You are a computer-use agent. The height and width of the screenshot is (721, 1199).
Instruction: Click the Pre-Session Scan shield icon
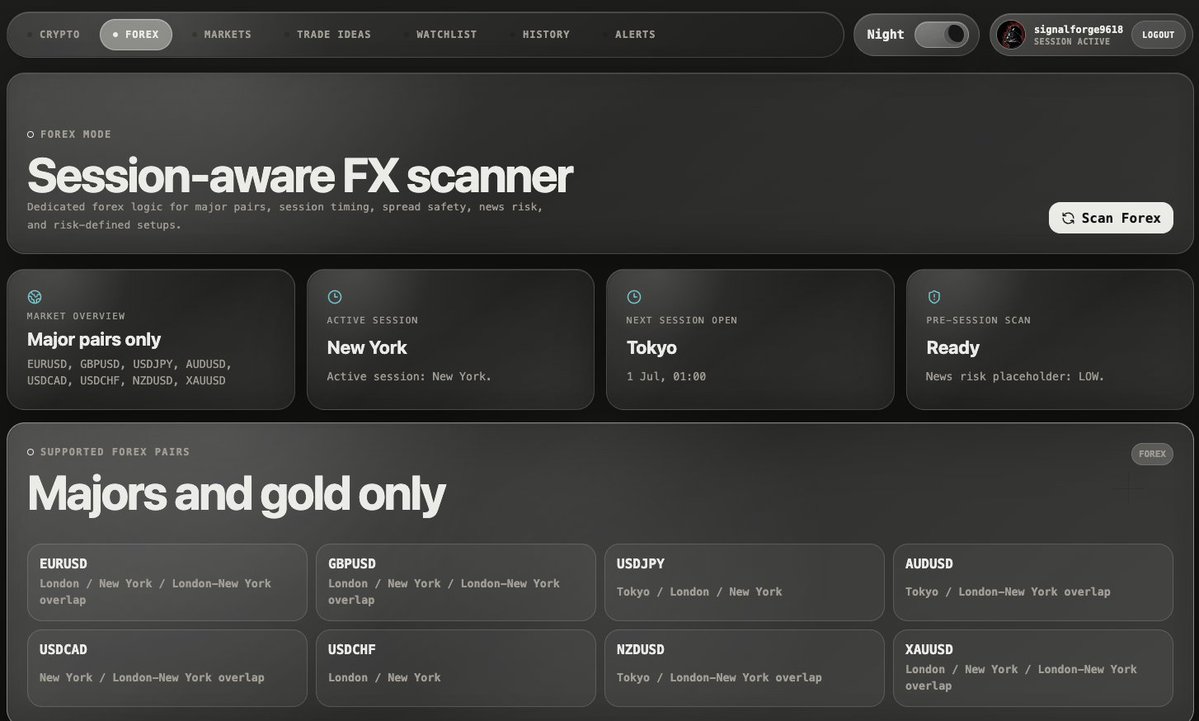click(934, 297)
